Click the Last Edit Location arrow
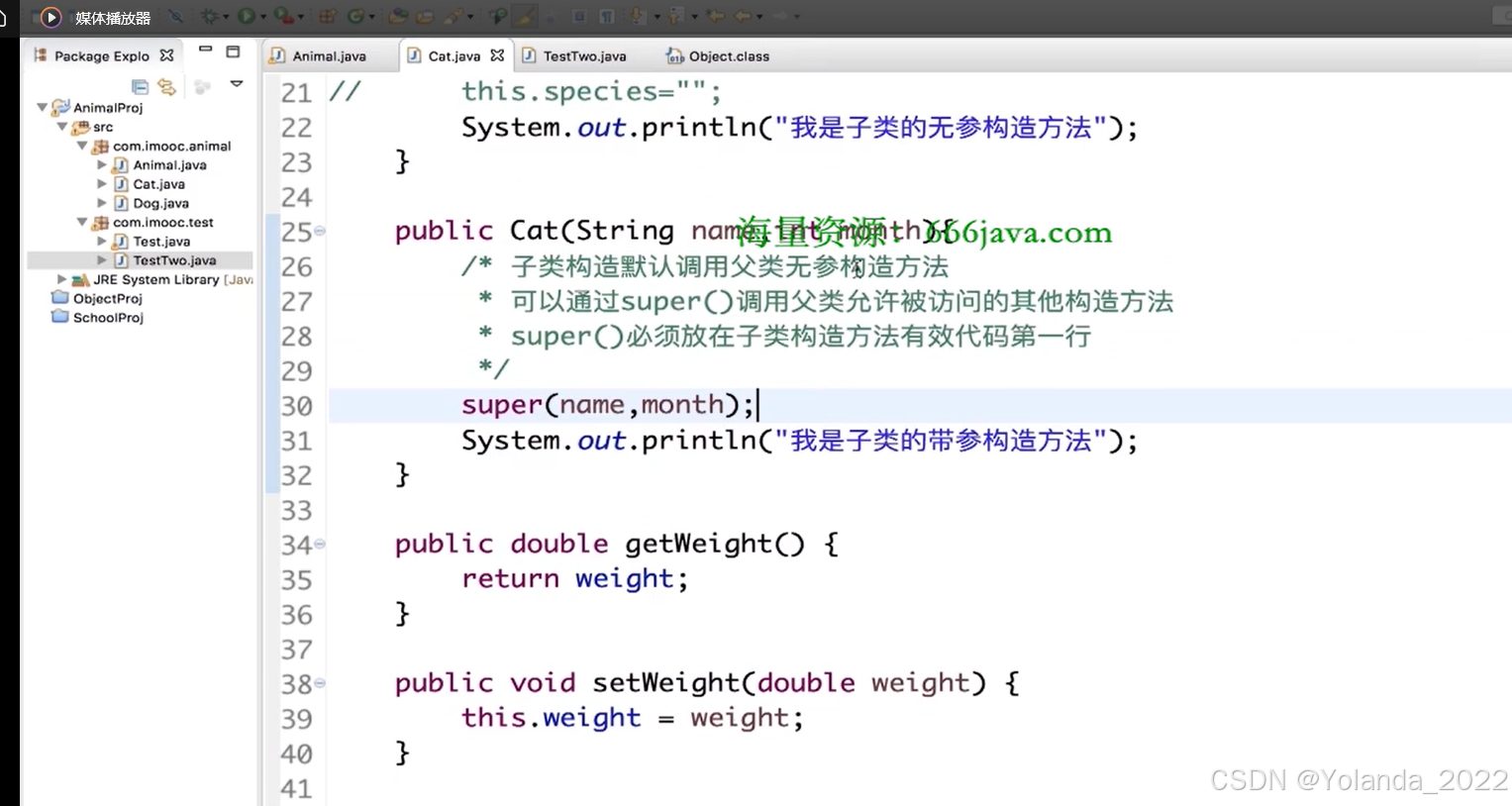The image size is (1512, 806). click(x=715, y=17)
